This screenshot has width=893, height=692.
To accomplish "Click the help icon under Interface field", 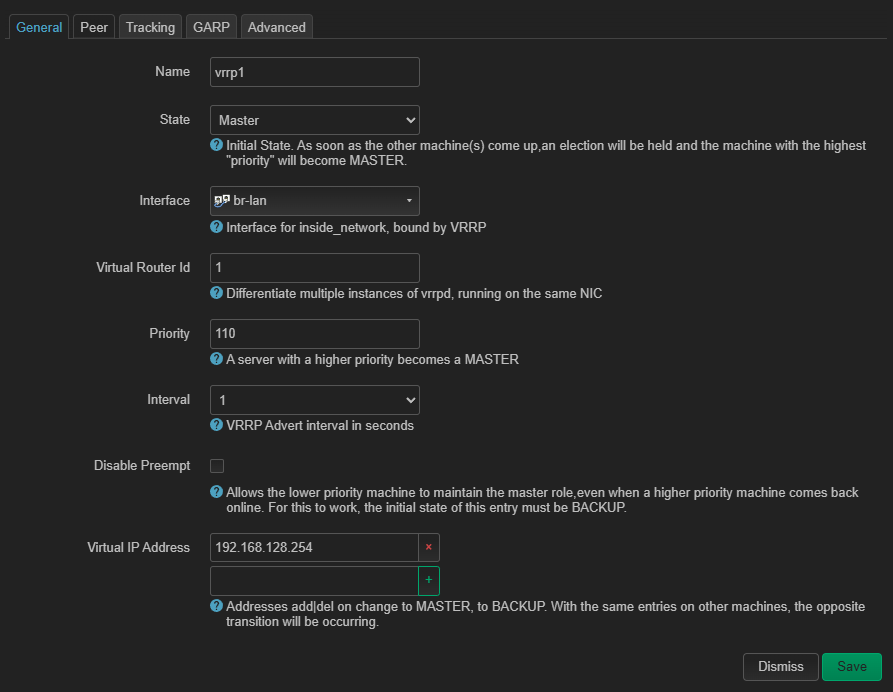I will [x=216, y=227].
